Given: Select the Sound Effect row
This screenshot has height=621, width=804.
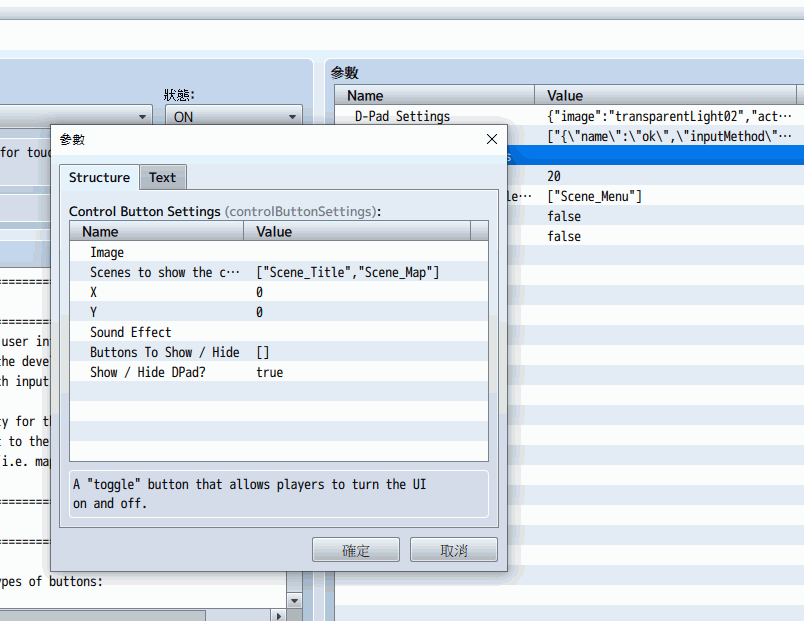Looking at the screenshot, I should (x=279, y=332).
